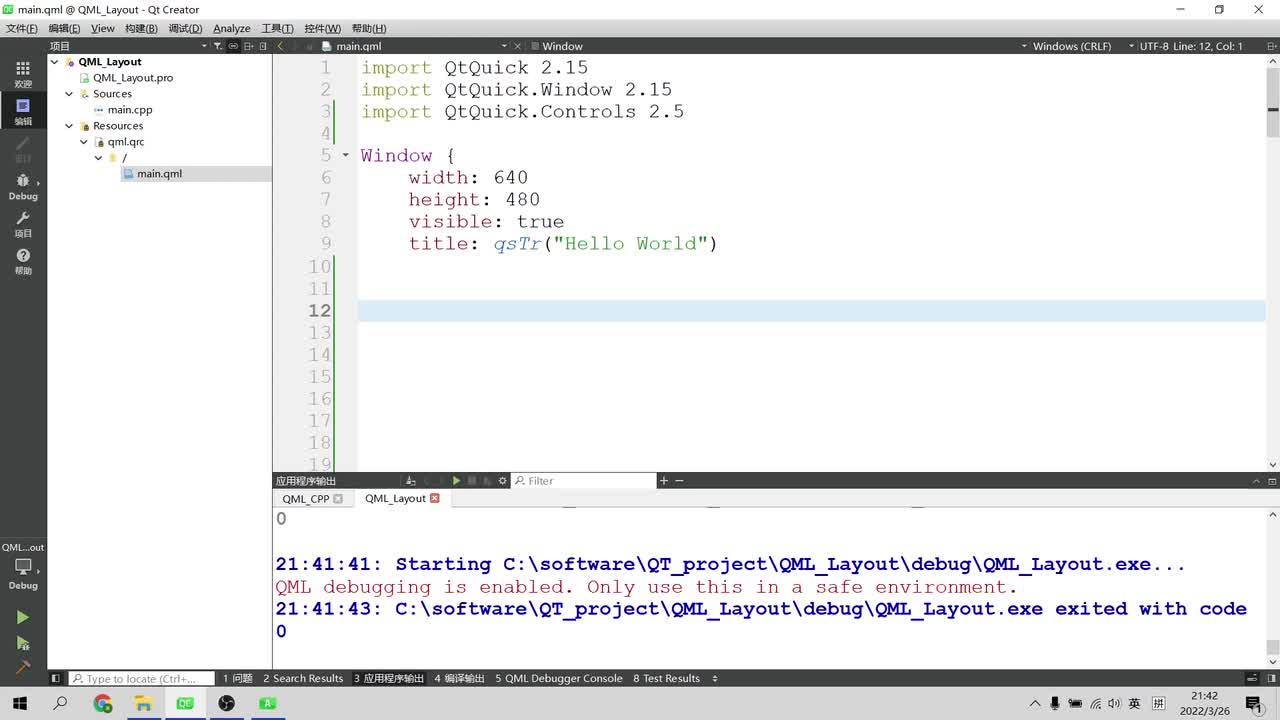Switch to the QML_CPP output tab
1280x720 pixels.
pyautogui.click(x=305, y=499)
